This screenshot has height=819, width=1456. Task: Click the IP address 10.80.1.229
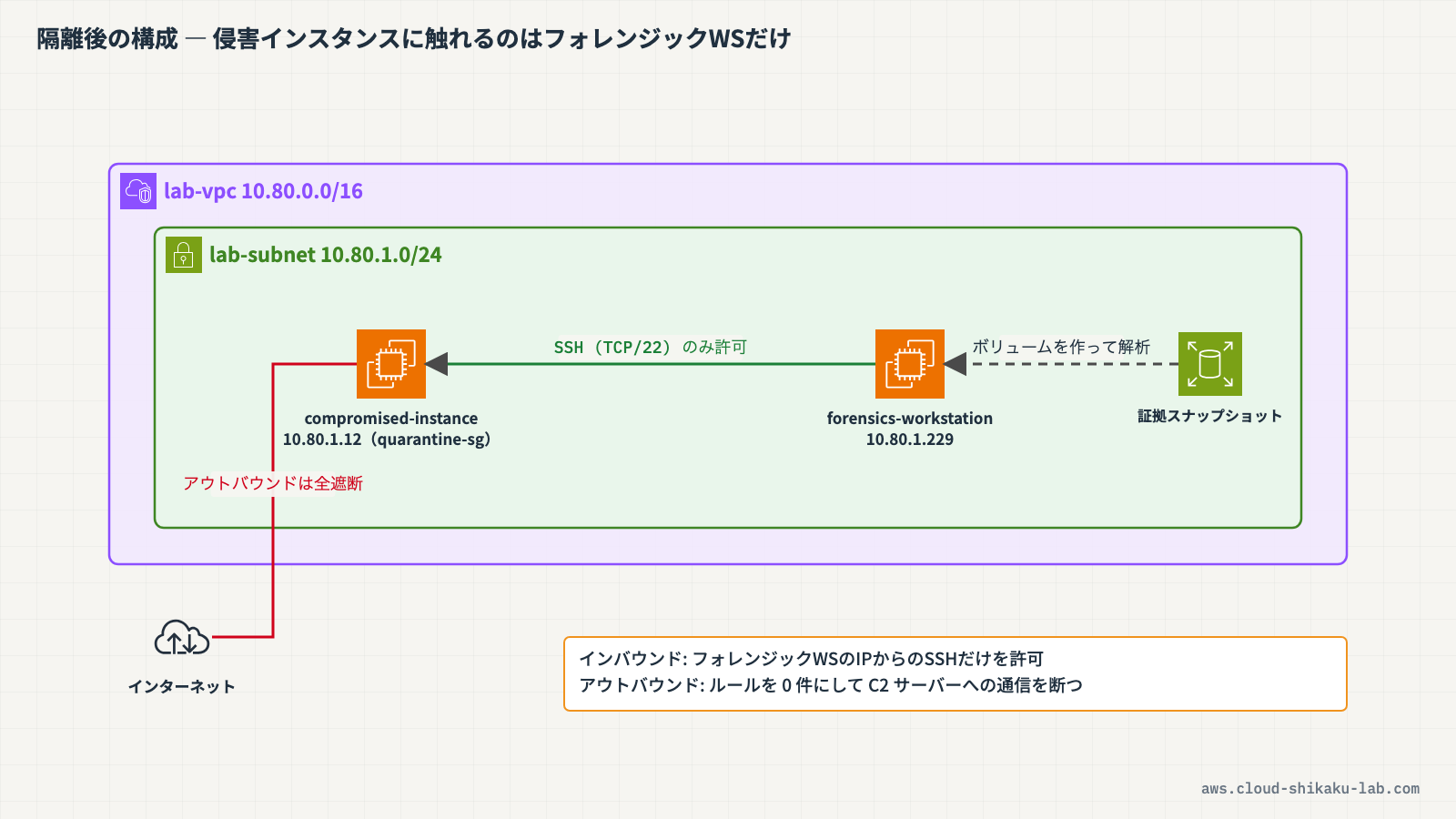tap(910, 440)
